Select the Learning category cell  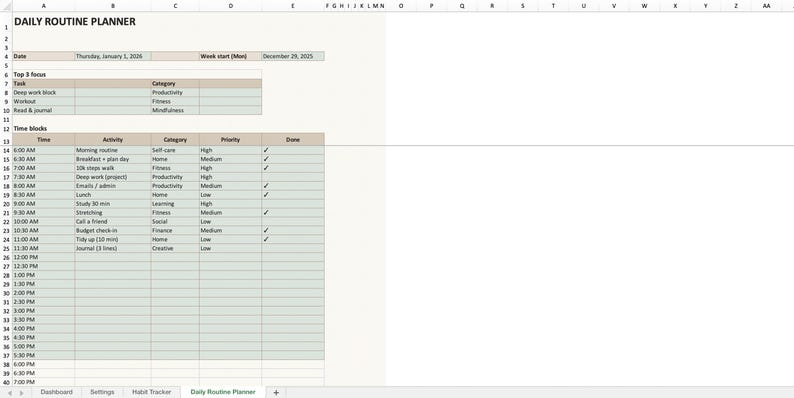175,204
